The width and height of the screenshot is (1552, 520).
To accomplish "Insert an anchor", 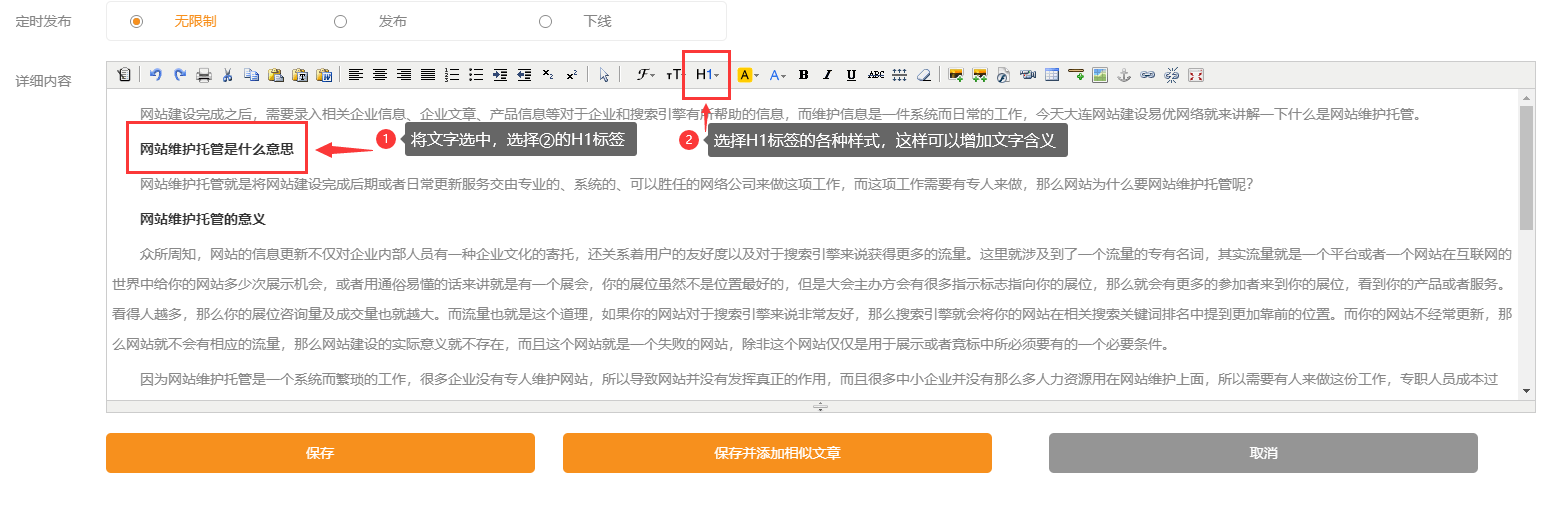I will (x=1124, y=75).
